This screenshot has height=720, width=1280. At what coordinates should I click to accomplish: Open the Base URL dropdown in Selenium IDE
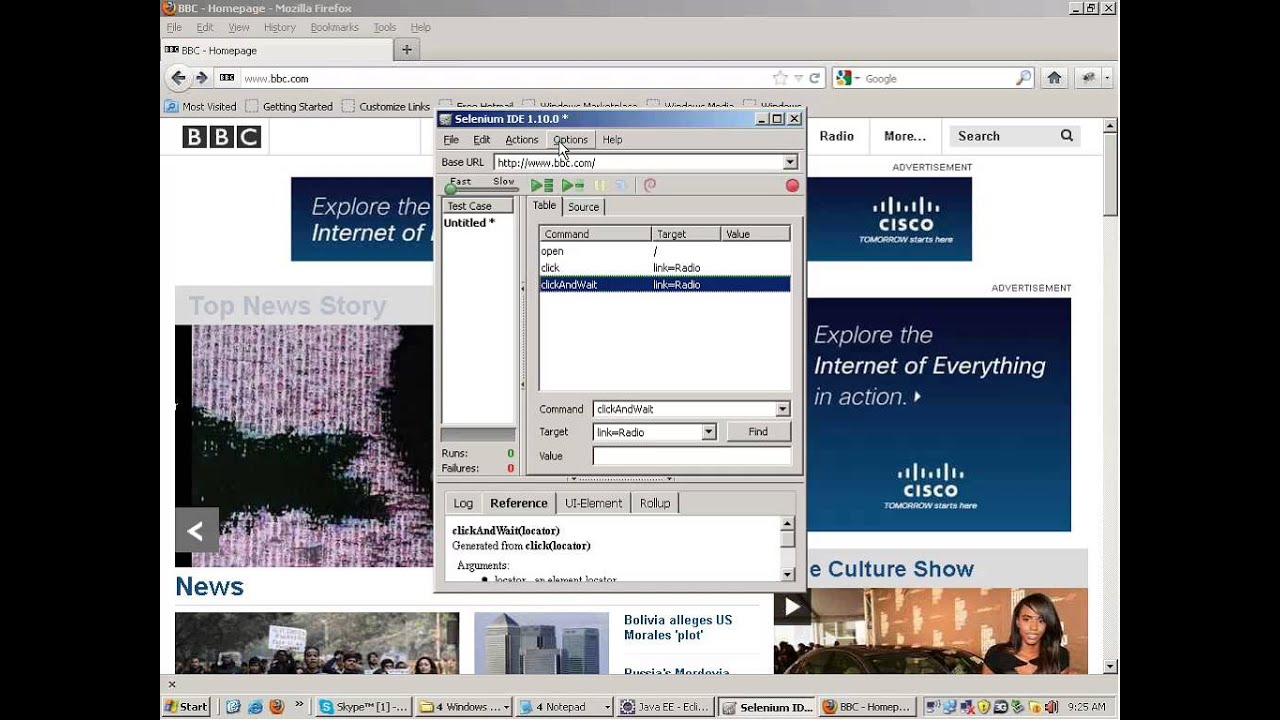click(x=790, y=162)
